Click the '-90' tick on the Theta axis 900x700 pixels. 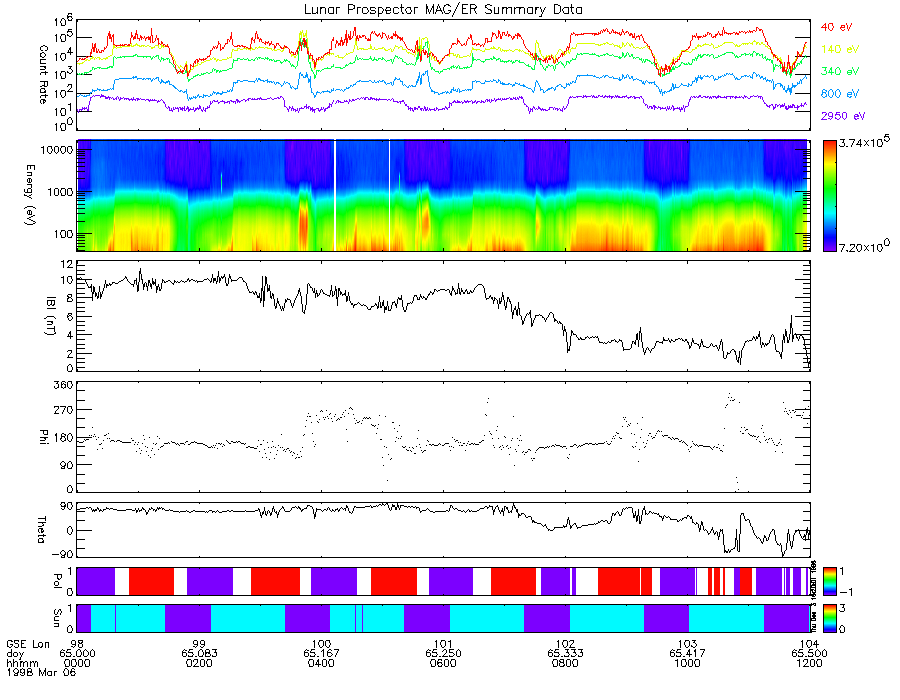coord(62,555)
